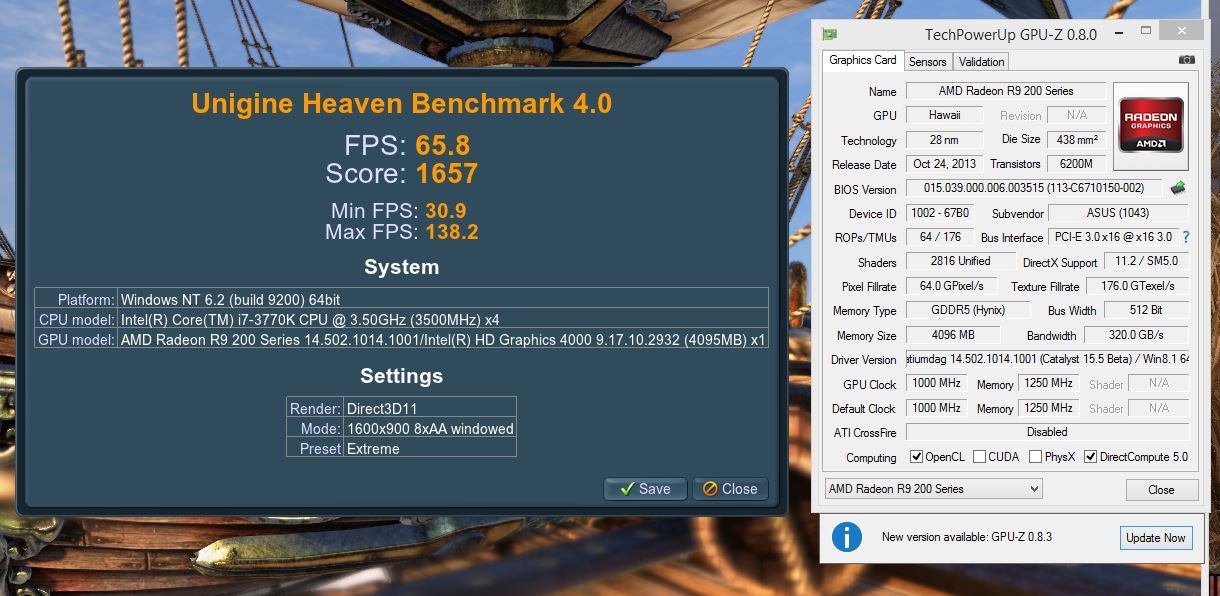Click the GPU model row in Heaven results
Viewport: 1220px width, 596px height.
point(401,339)
